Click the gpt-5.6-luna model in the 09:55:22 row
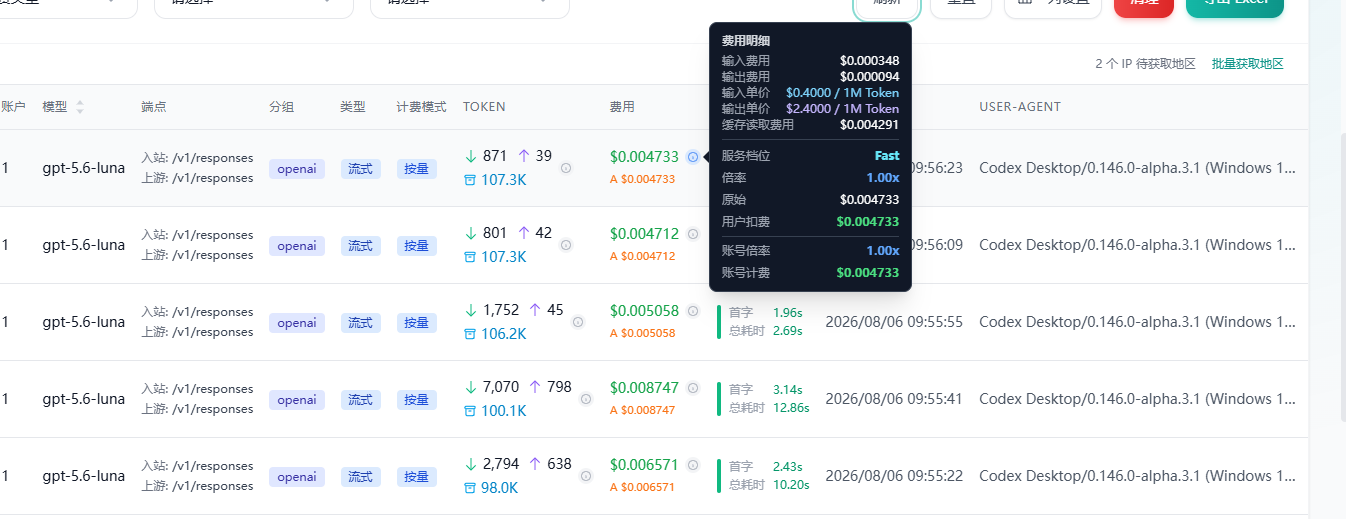 click(84, 476)
